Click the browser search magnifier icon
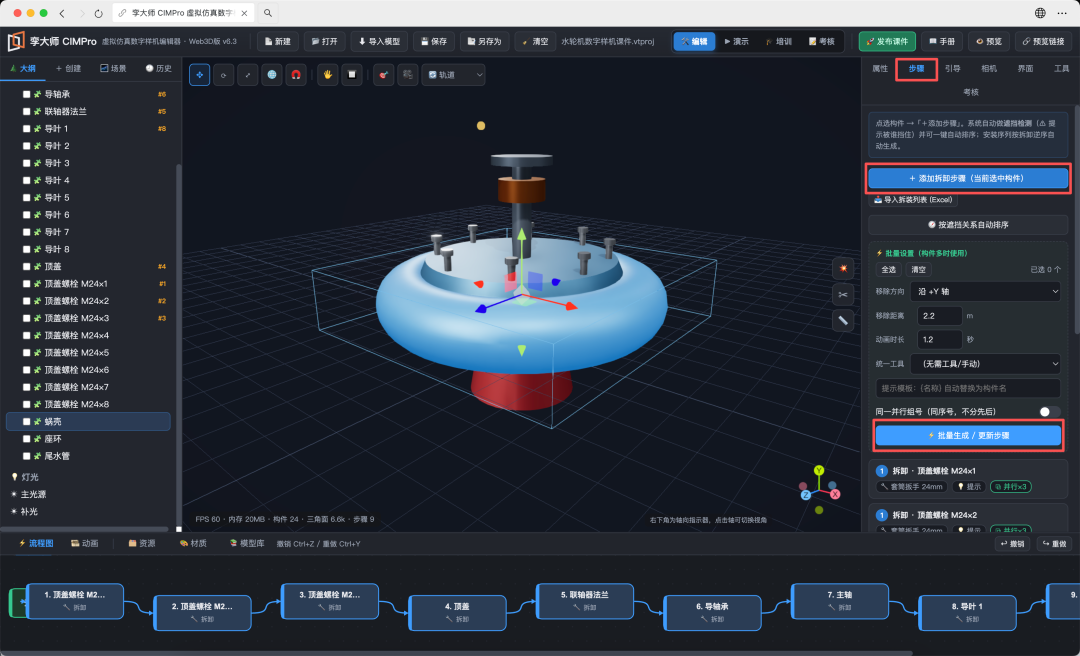This screenshot has width=1080, height=656. 268,13
